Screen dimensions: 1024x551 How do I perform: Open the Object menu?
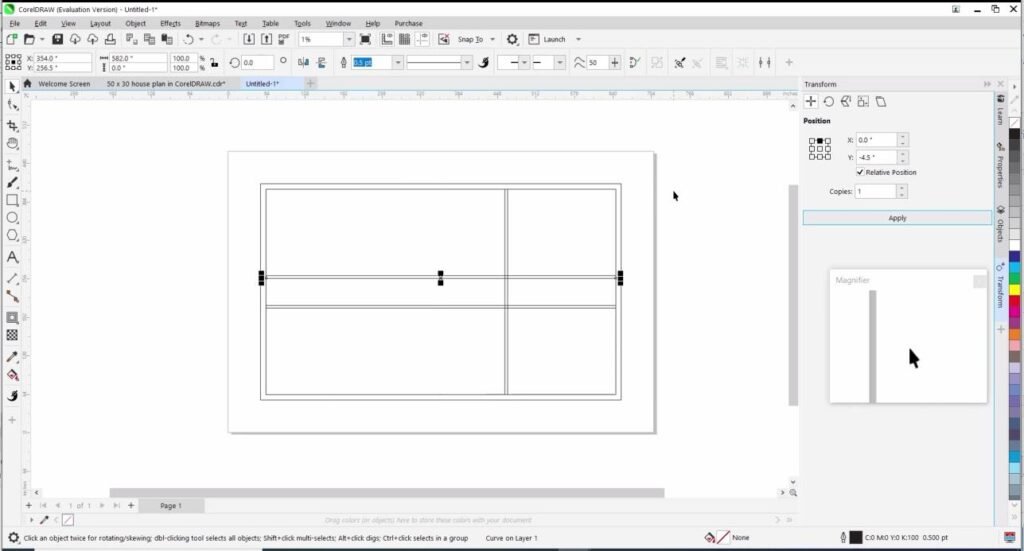pos(135,23)
